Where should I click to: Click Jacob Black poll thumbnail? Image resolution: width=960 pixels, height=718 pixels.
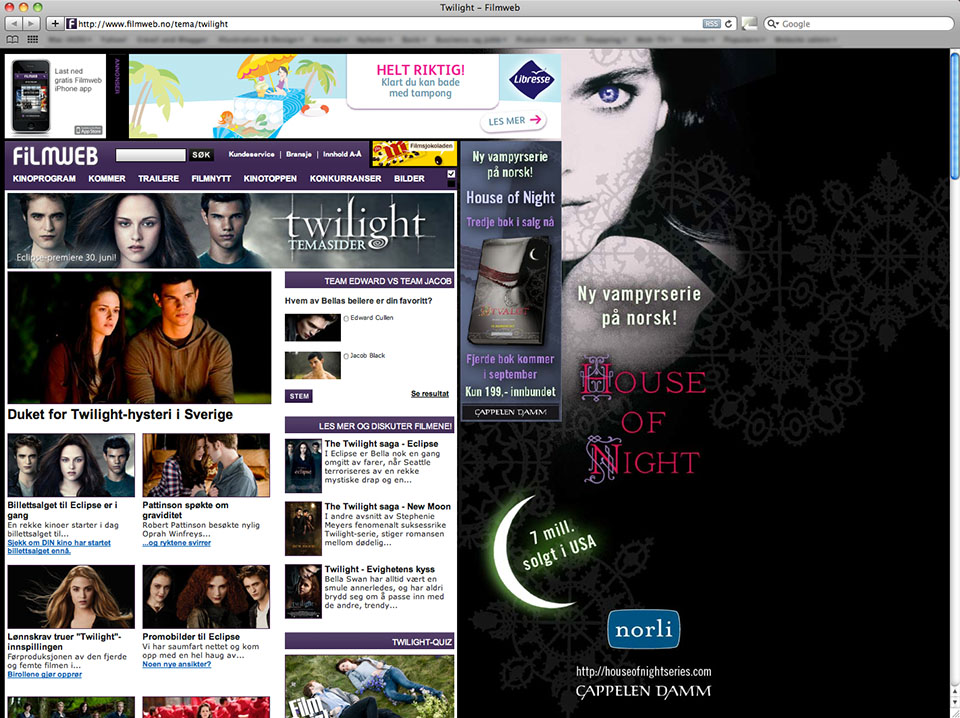click(x=313, y=365)
